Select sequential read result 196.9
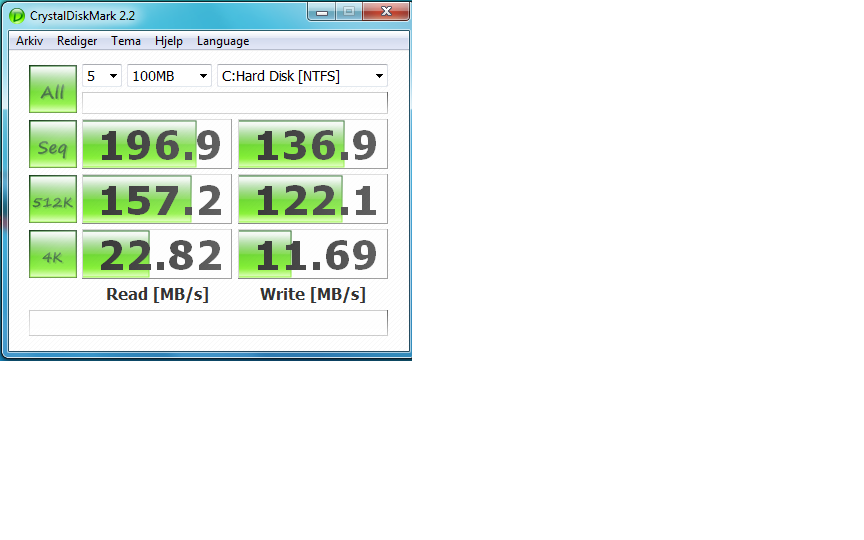The width and height of the screenshot is (864, 540). [x=157, y=144]
